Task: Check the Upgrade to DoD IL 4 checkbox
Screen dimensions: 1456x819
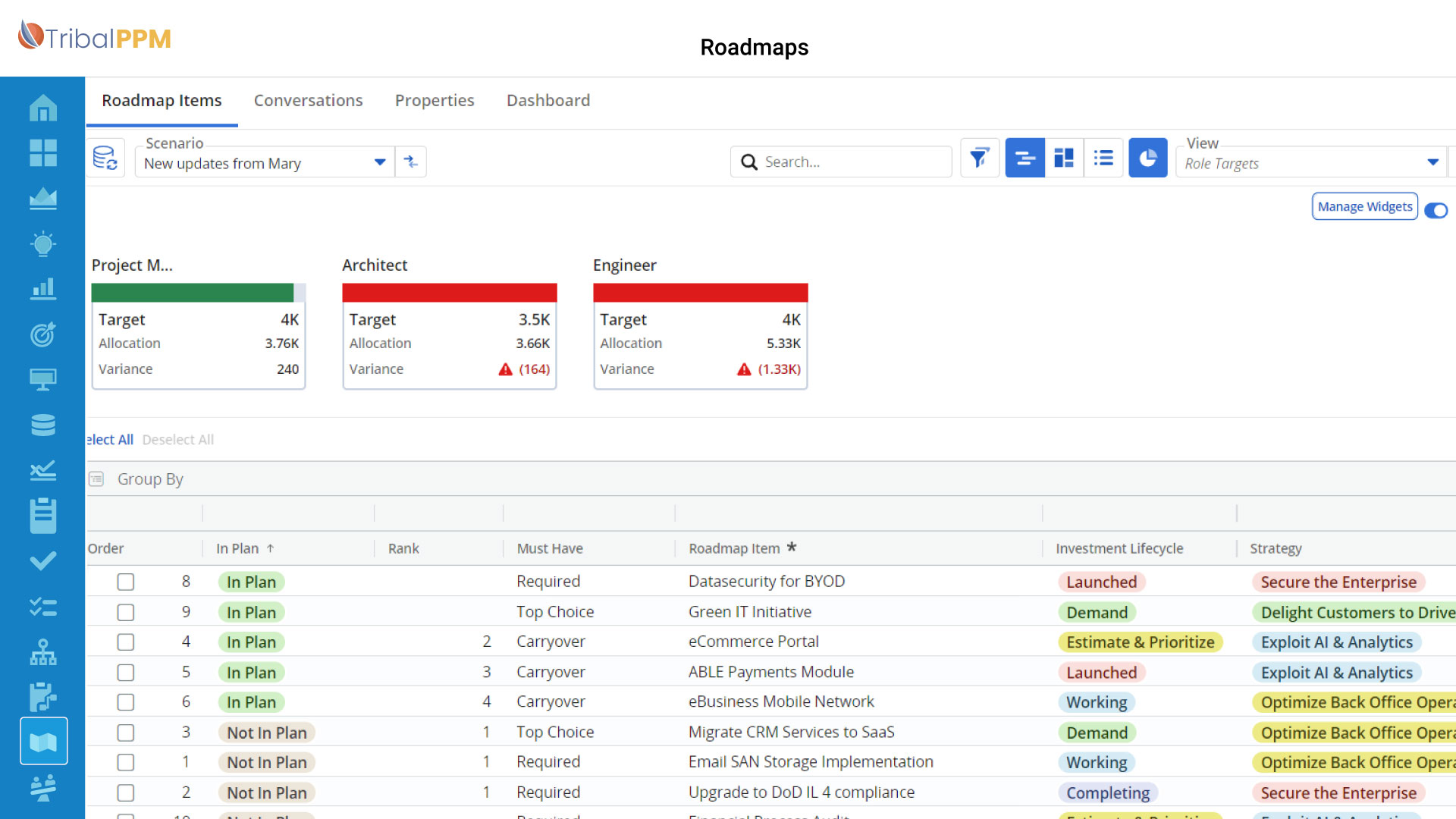Action: [126, 792]
